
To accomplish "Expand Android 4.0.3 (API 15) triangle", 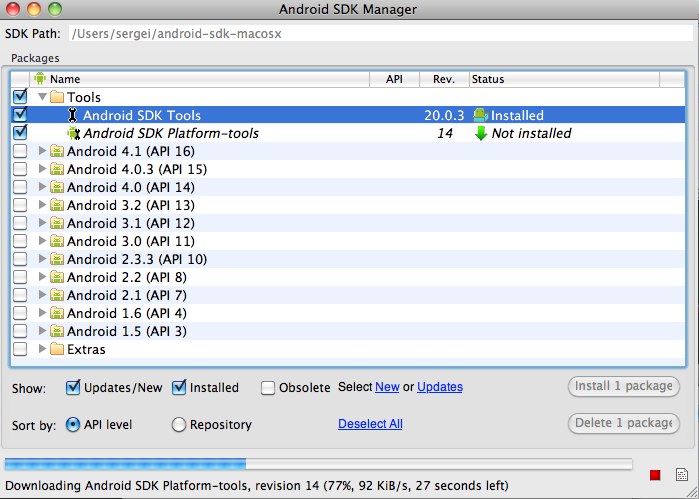I will (x=42, y=169).
